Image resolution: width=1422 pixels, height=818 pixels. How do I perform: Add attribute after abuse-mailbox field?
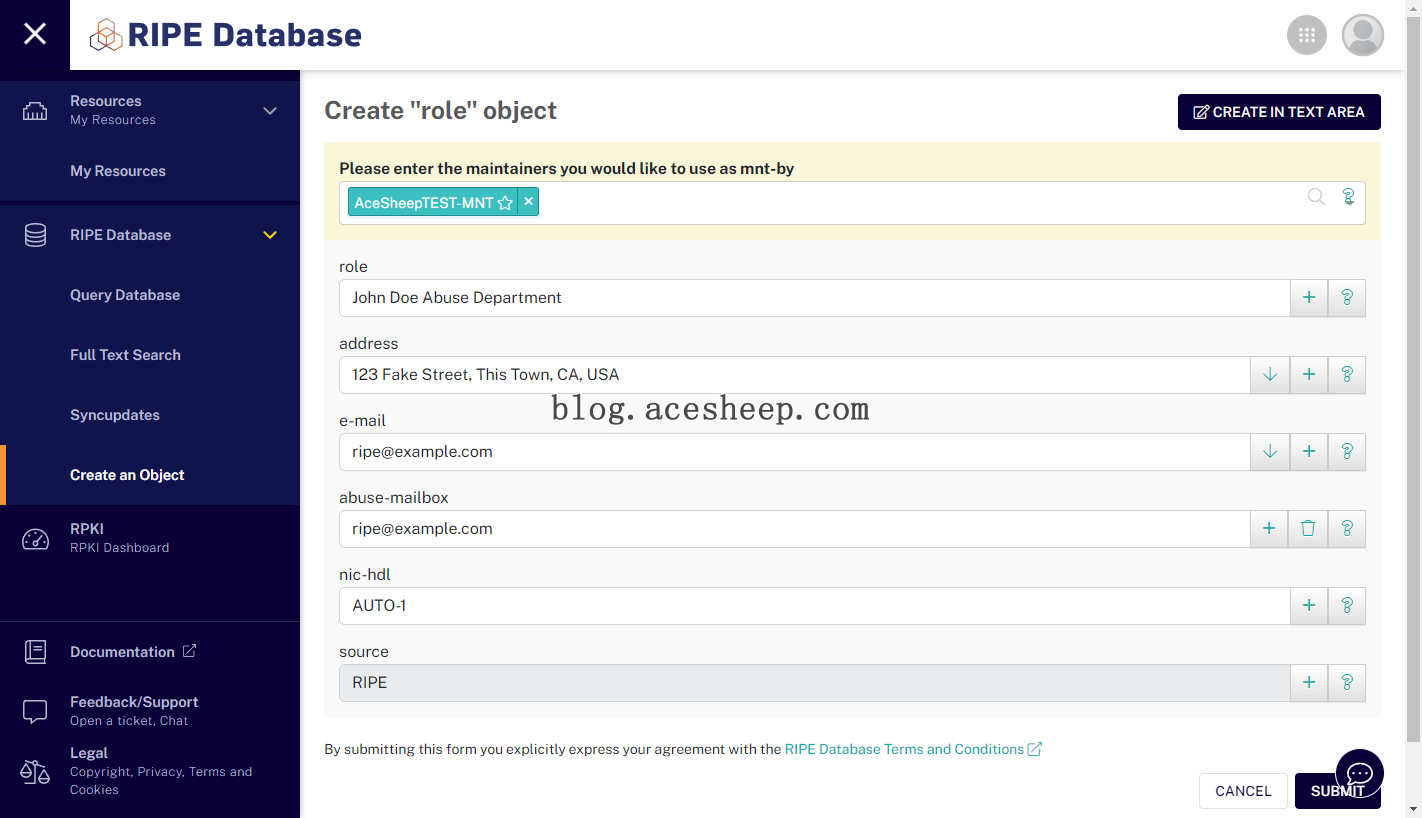[x=1270, y=529]
